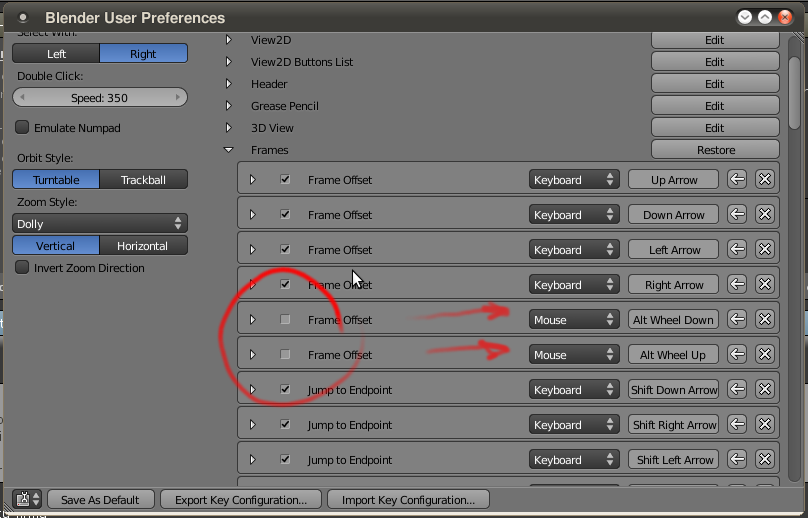Open the Mouse type dropdown for Alt Wheel Up

click(574, 355)
